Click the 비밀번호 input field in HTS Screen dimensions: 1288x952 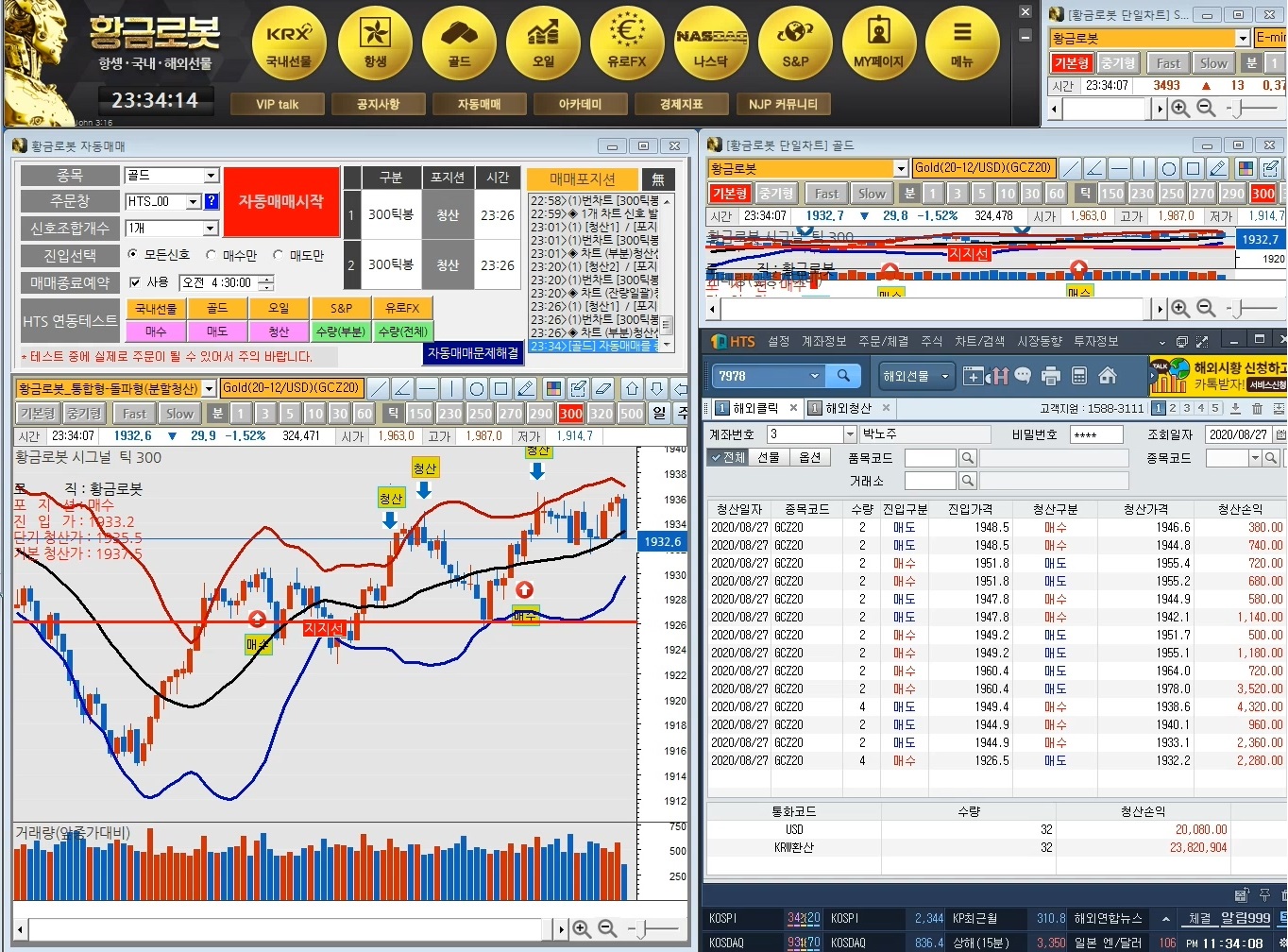[1095, 434]
